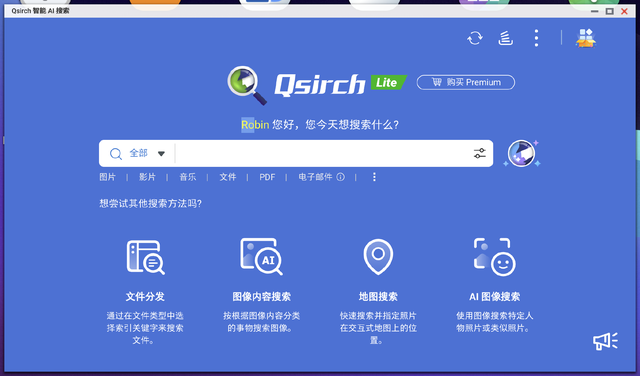Image resolution: width=640 pixels, height=376 pixels.
Task: Click the AI 图像搜索 face icon
Action: (494, 257)
